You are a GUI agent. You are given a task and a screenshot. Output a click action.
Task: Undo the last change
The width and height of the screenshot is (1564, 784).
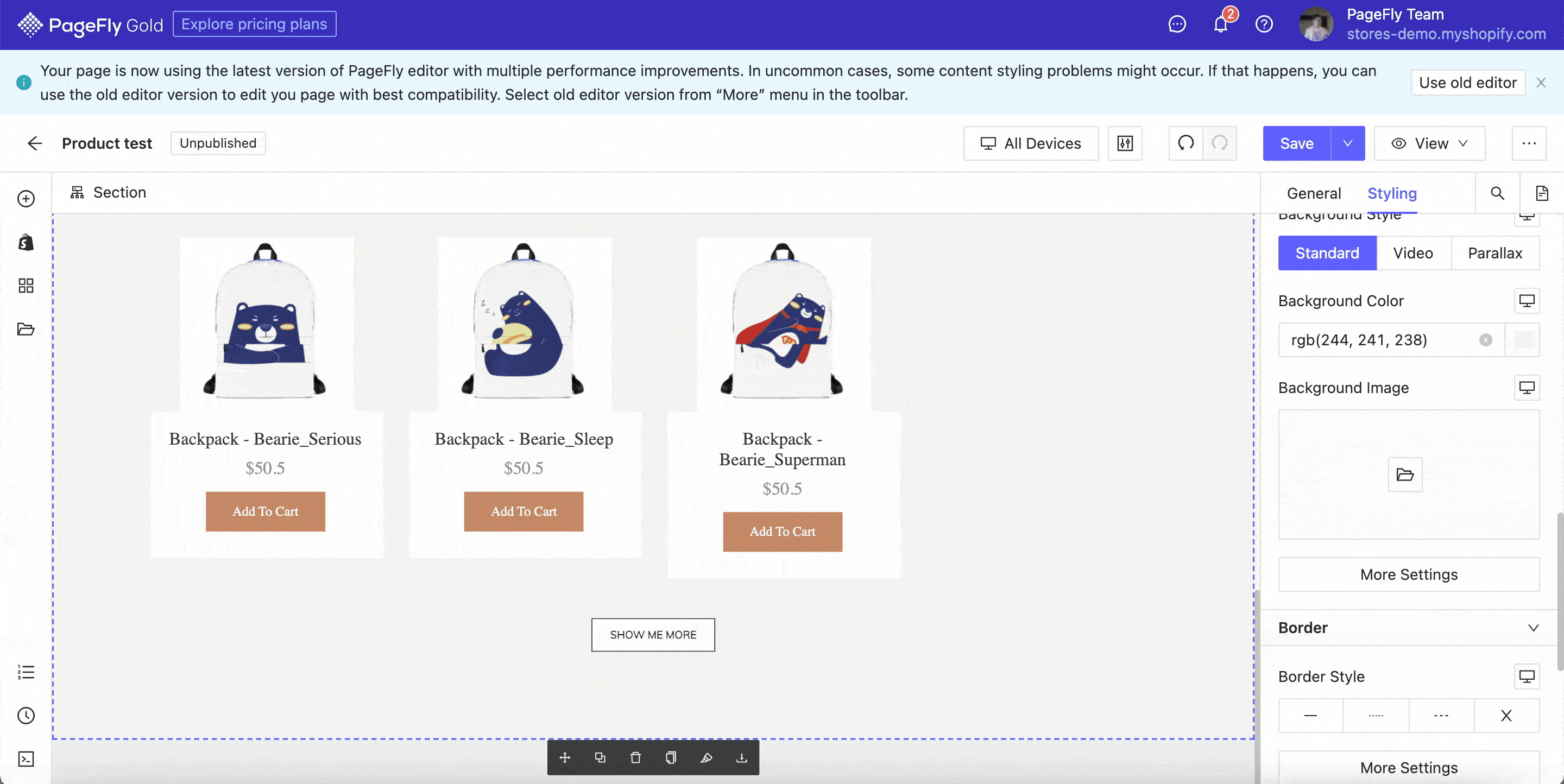[x=1185, y=143]
